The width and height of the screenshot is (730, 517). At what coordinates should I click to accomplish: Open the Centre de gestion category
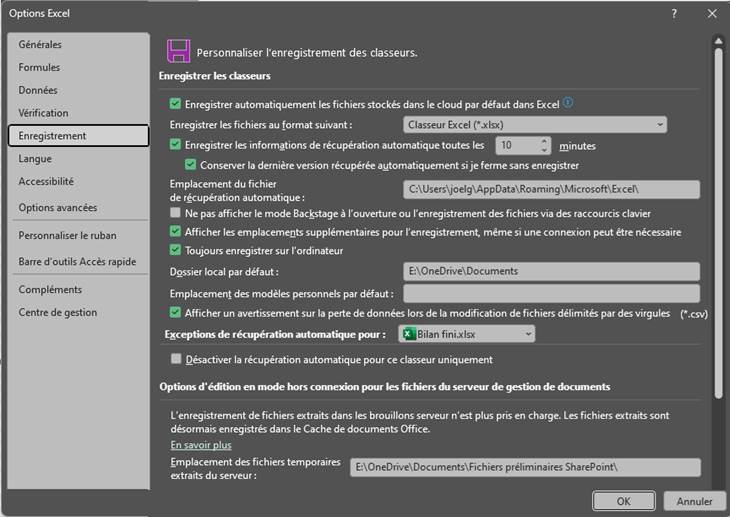(78, 313)
